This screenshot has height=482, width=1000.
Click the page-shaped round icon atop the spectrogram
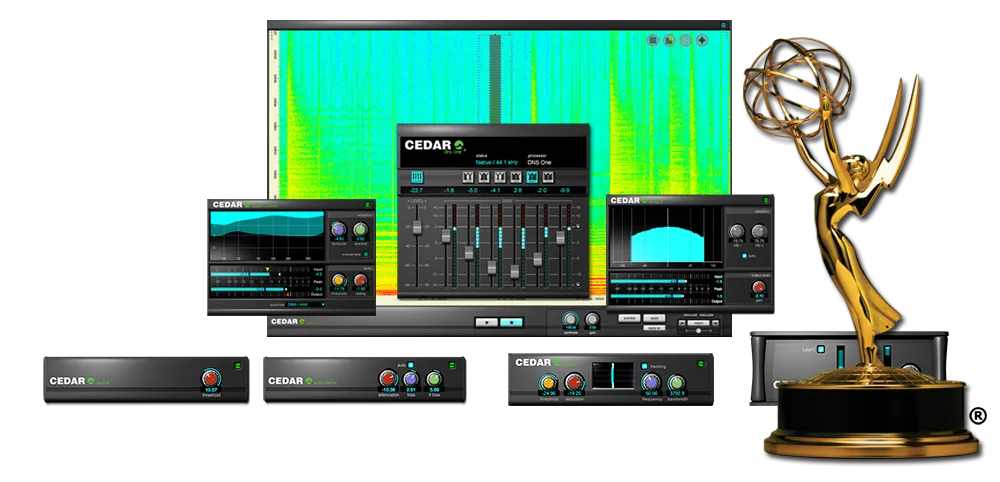pyautogui.click(x=669, y=40)
